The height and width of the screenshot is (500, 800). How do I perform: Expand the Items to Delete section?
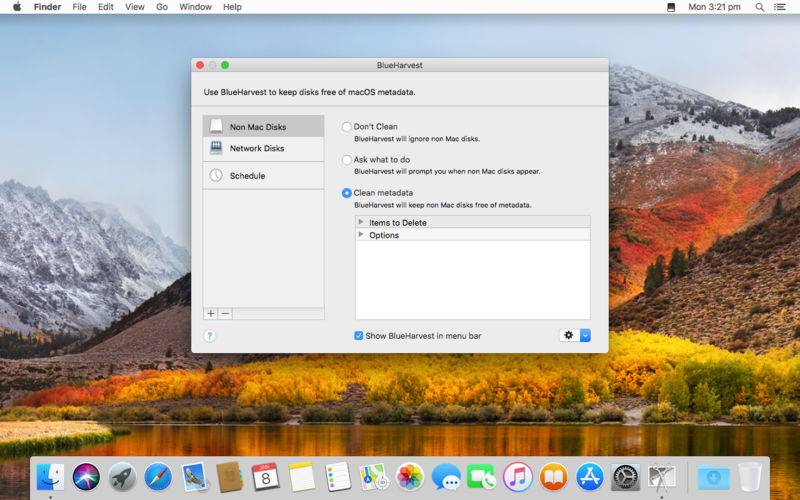(361, 222)
